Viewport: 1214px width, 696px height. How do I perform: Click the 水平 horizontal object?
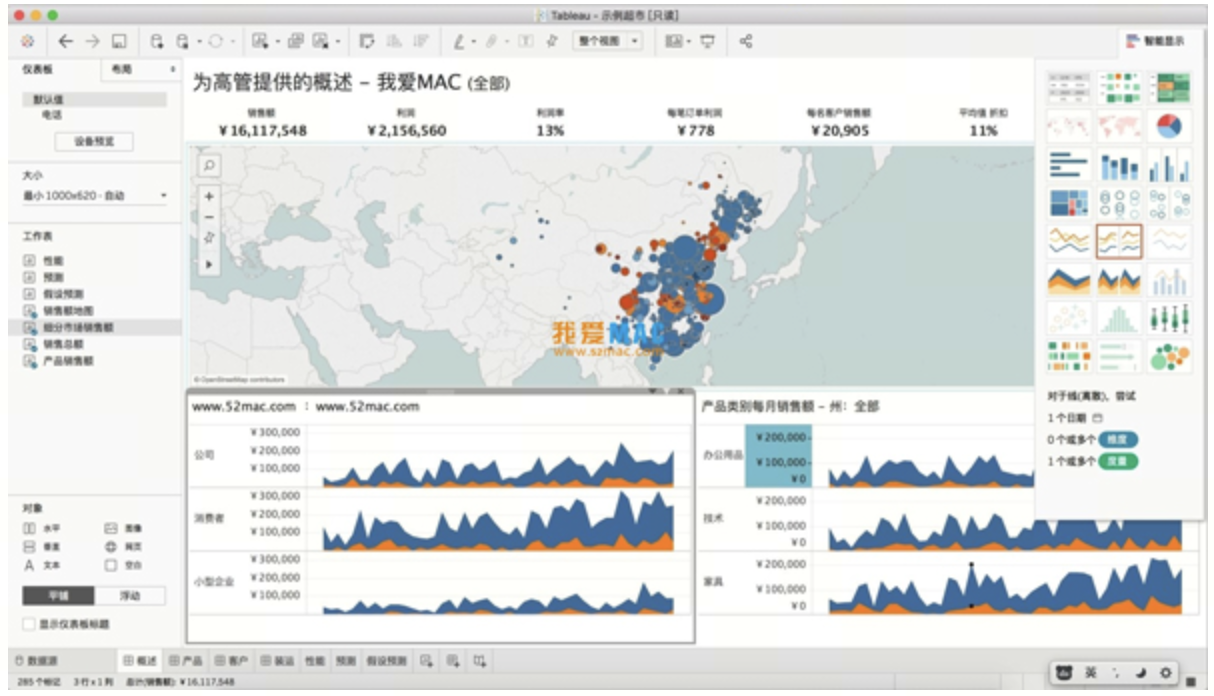coord(40,527)
